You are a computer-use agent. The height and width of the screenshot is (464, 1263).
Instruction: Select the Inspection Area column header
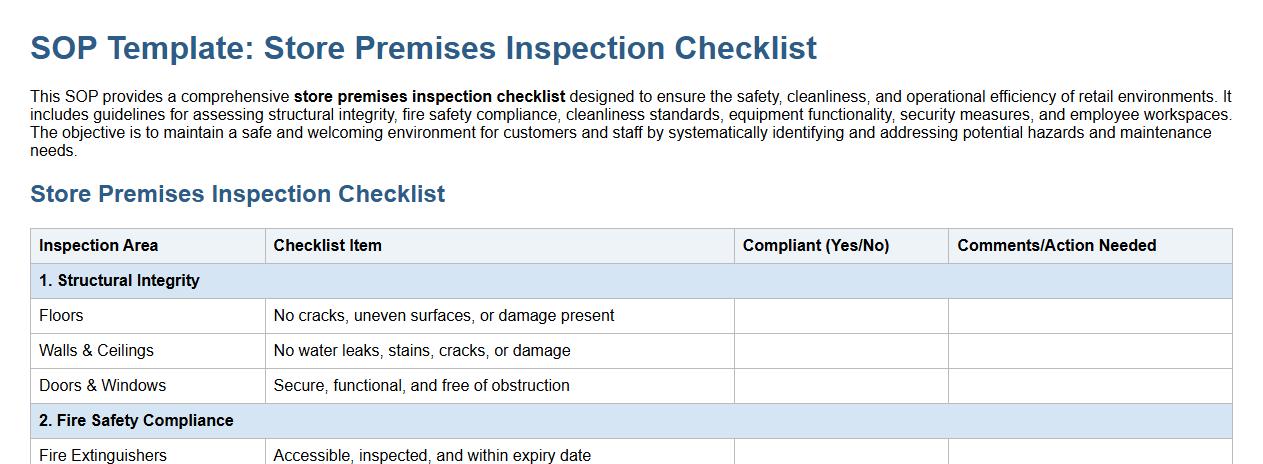[x=98, y=246]
